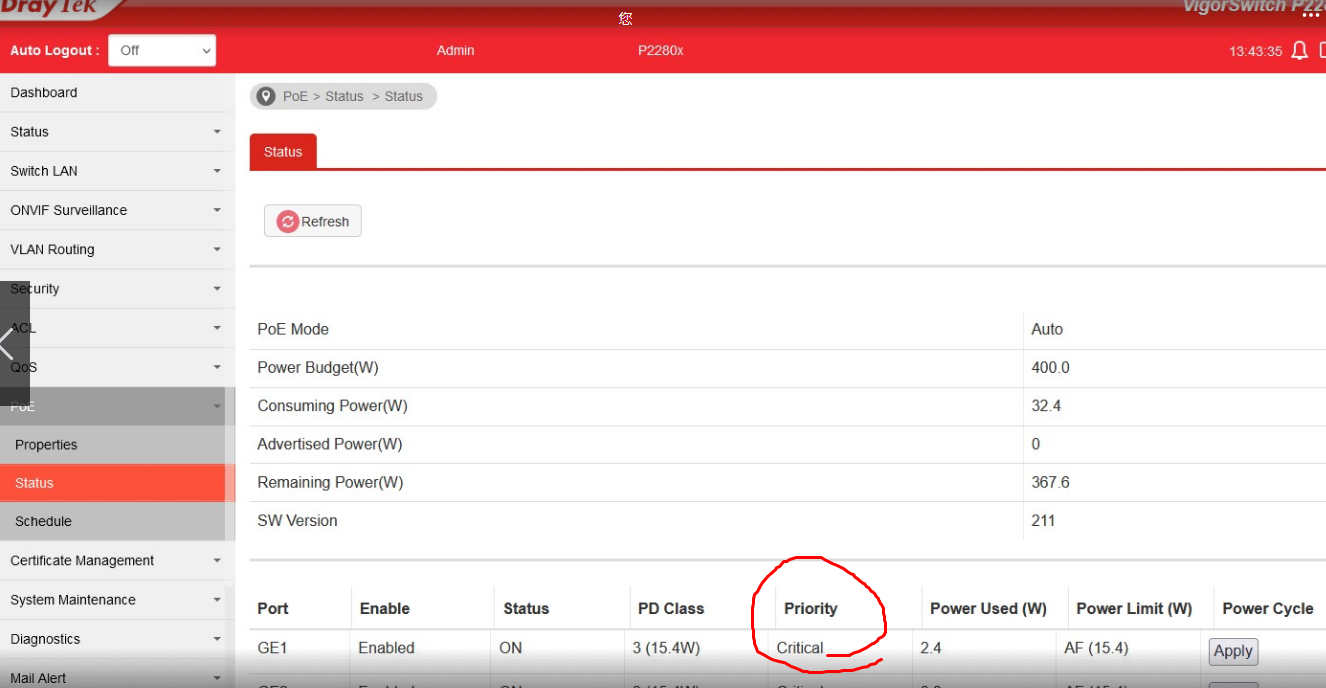Click the location pin breadcrumb icon
Viewport: 1326px width, 688px height.
point(266,96)
